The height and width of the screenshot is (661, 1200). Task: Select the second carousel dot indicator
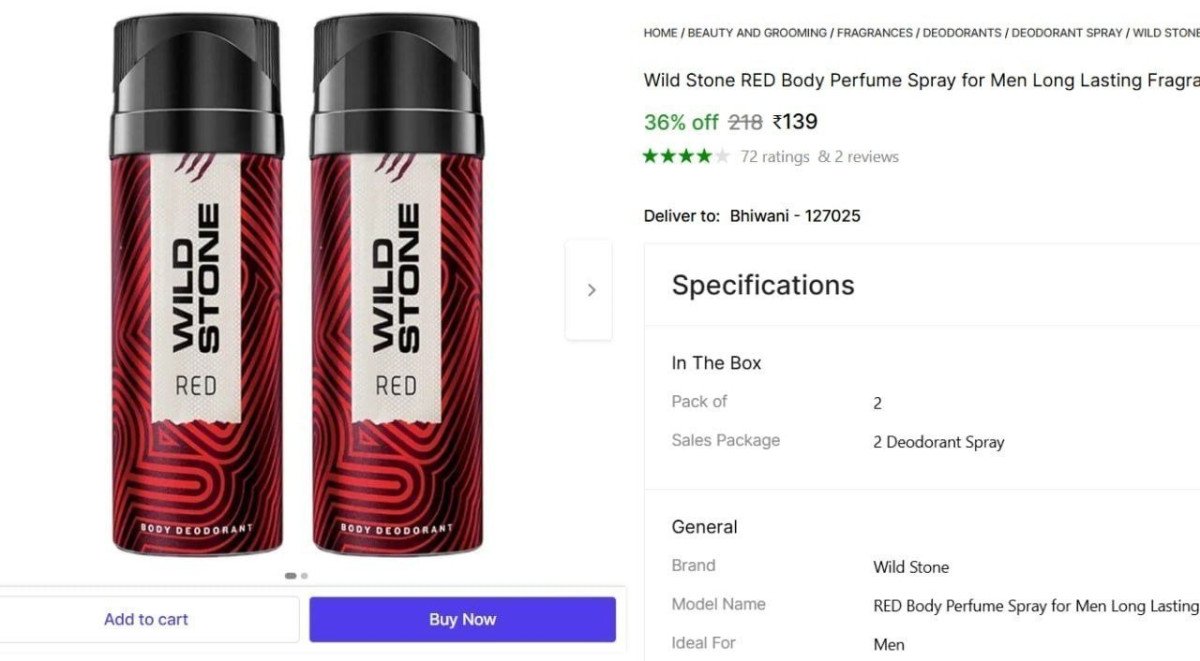click(x=304, y=575)
